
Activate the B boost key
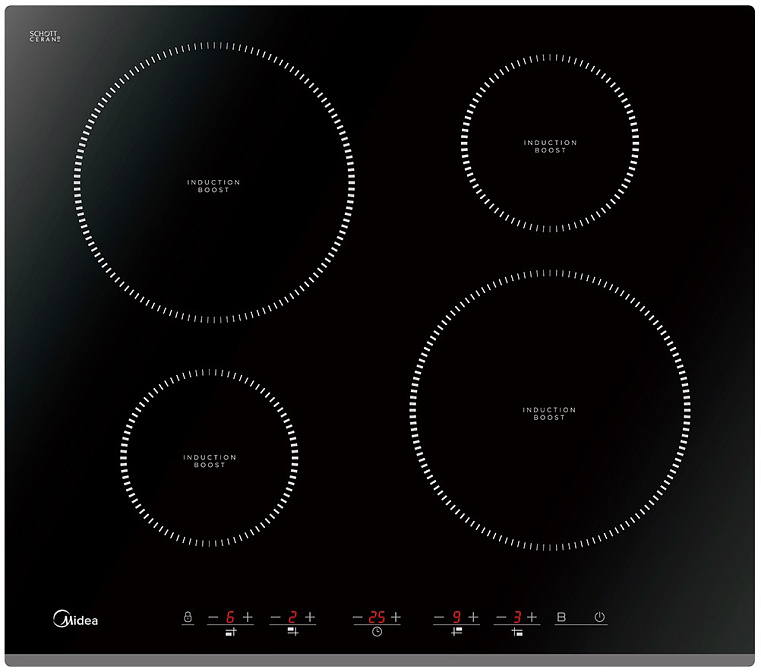point(562,617)
